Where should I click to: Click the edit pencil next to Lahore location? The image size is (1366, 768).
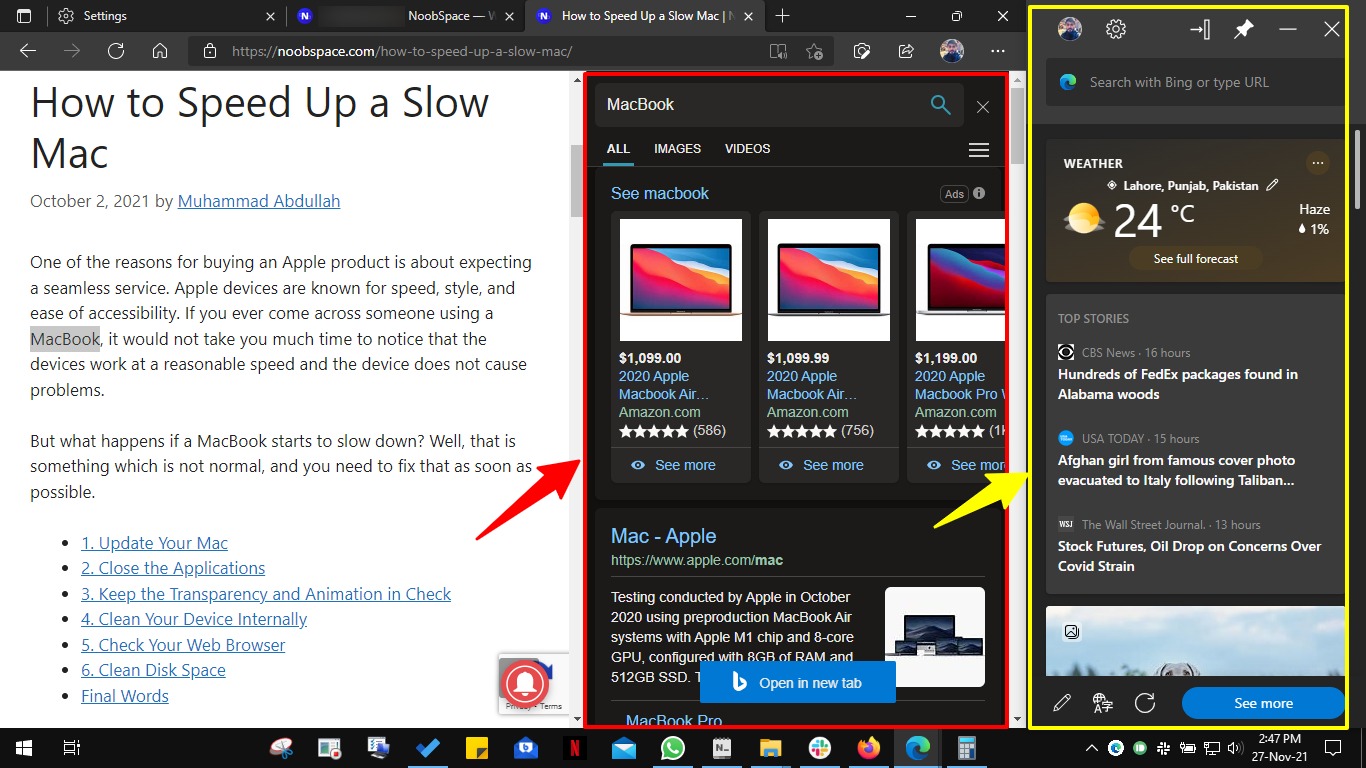pos(1272,185)
